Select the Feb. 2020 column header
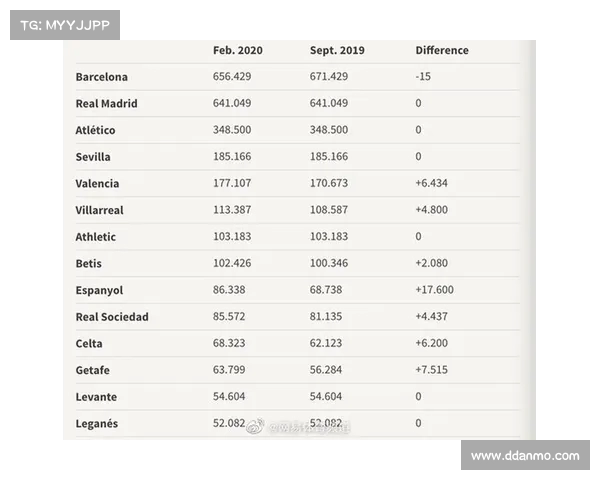The height and width of the screenshot is (480, 600). pos(238,50)
